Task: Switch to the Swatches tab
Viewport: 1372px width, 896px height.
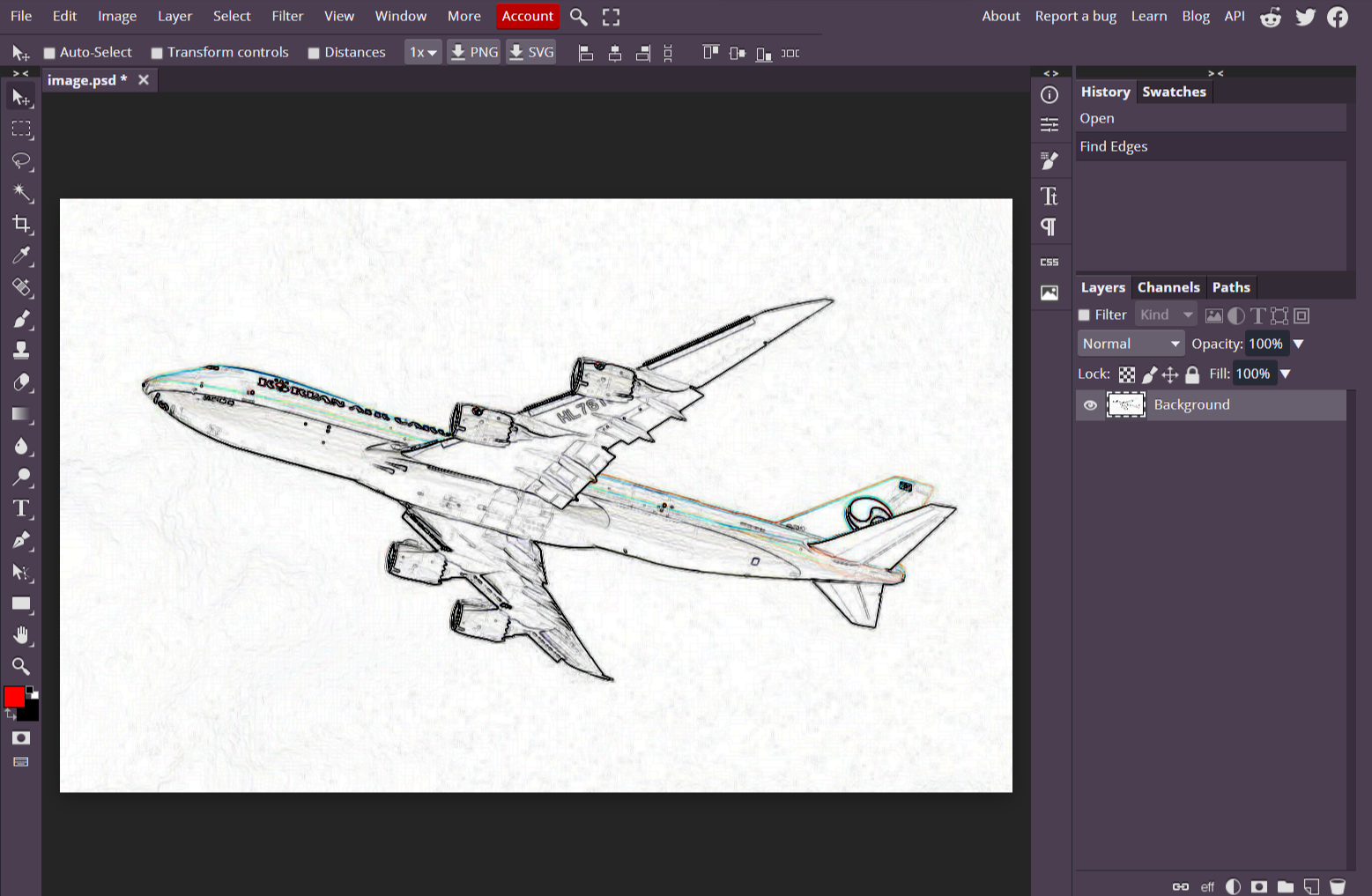Action: (x=1174, y=92)
